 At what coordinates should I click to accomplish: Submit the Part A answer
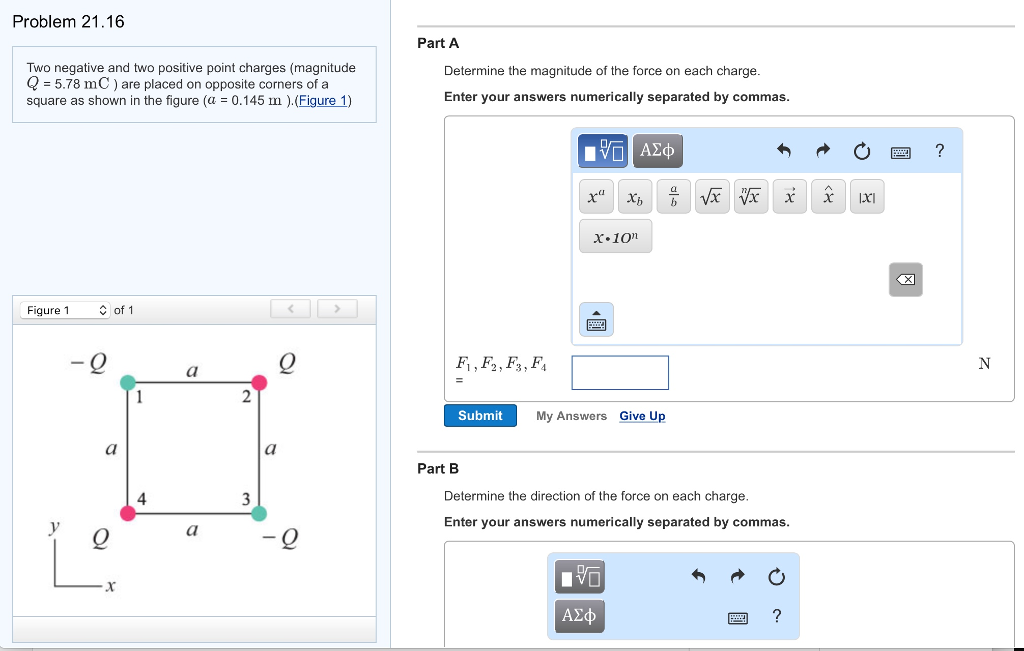(x=480, y=415)
